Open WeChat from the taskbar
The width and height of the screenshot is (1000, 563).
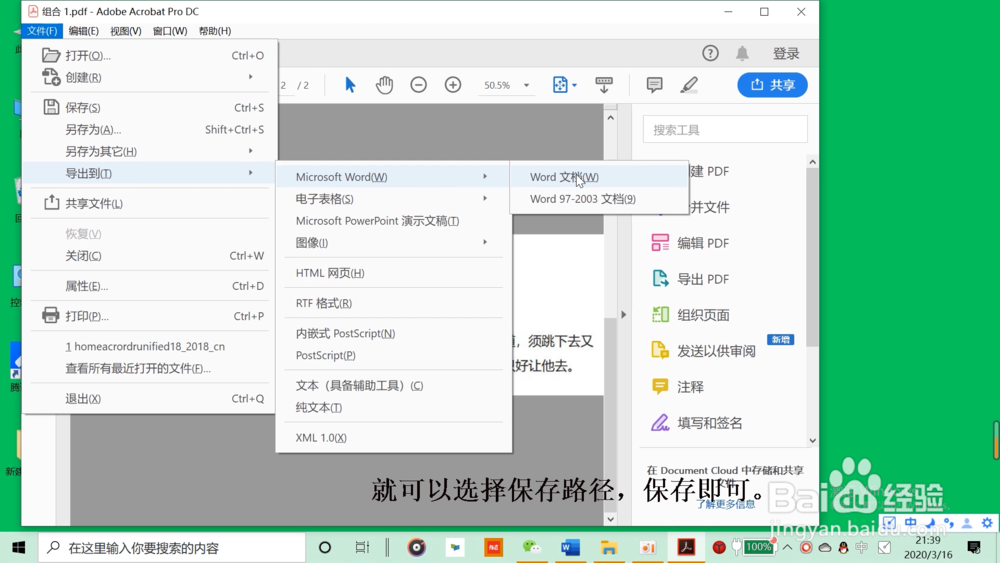click(531, 548)
